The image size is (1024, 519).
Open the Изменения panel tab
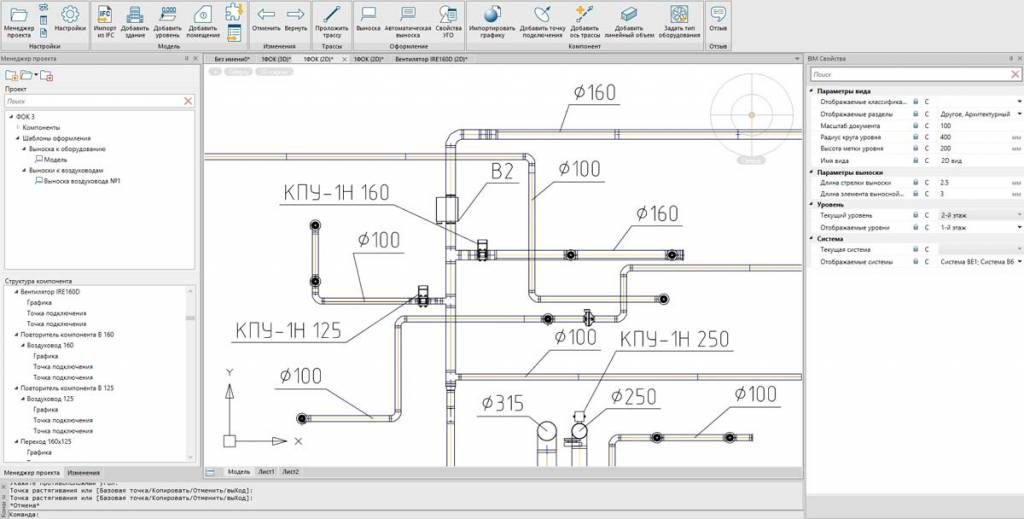coord(84,472)
